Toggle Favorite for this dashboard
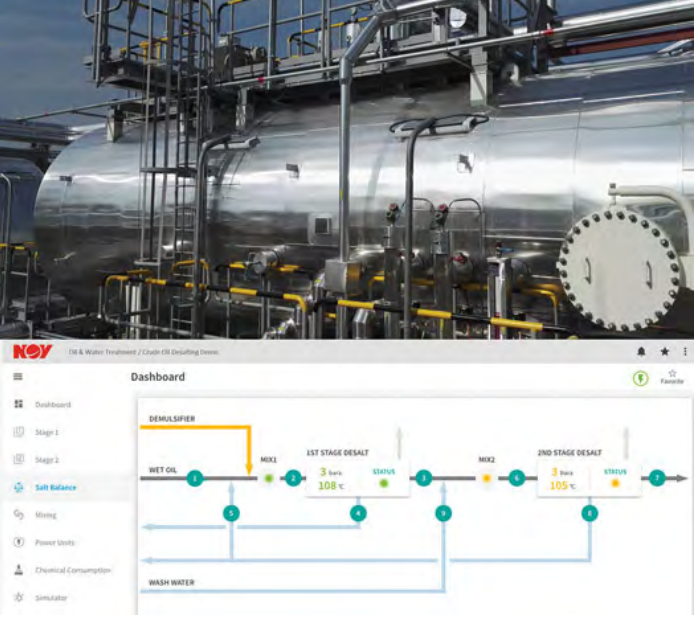 (x=672, y=377)
